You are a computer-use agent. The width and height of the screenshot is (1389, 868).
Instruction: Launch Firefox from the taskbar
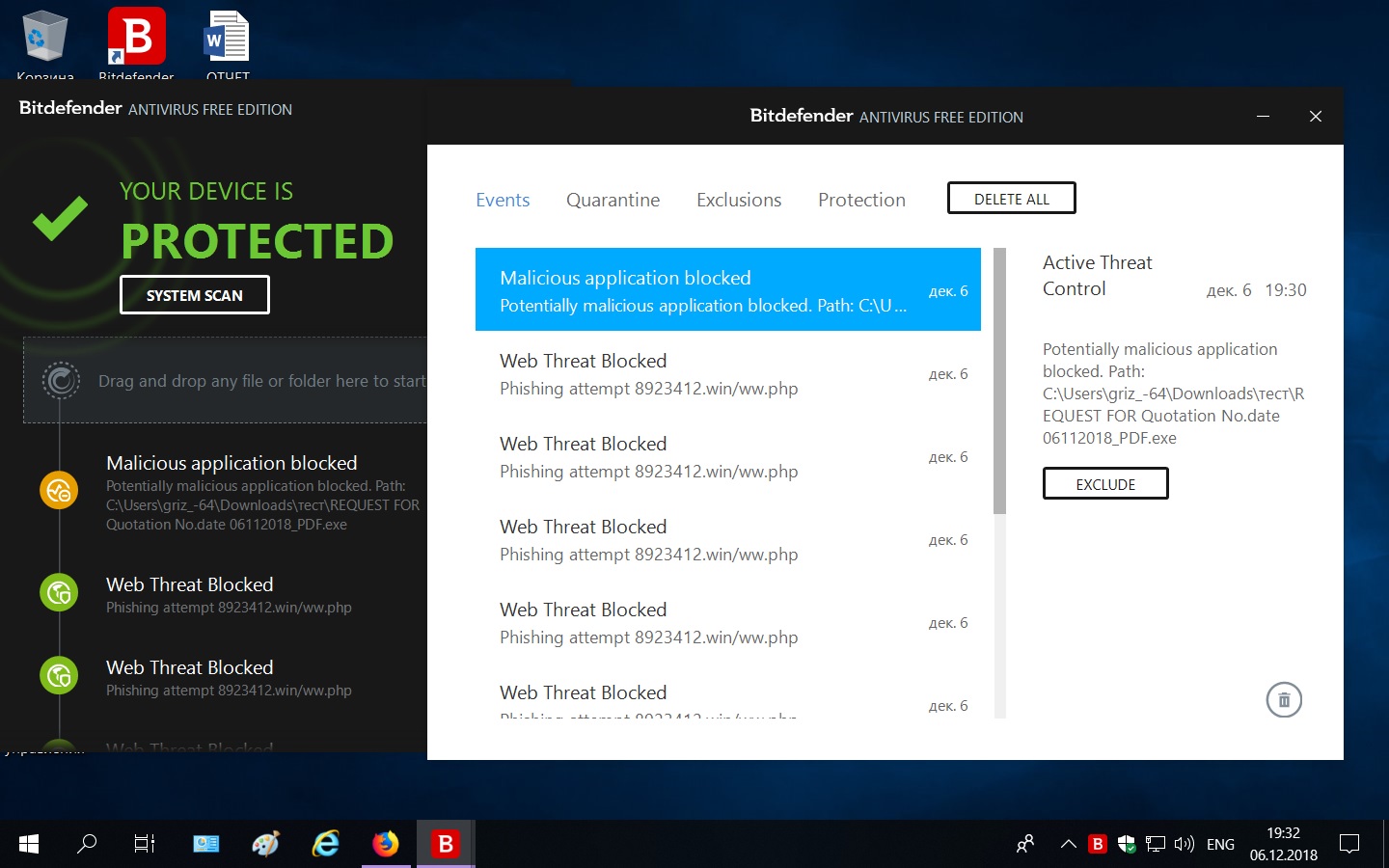(x=386, y=844)
